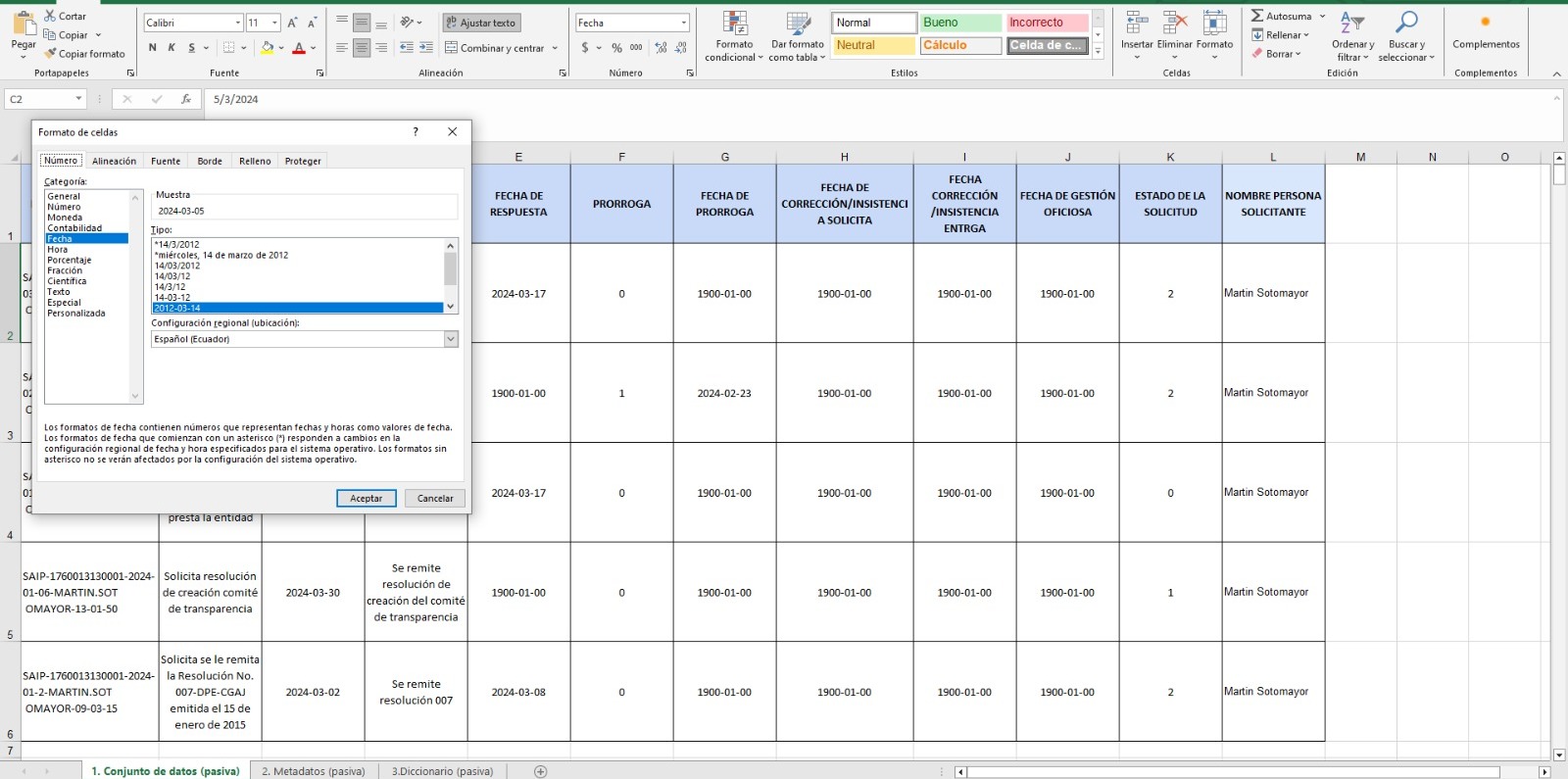This screenshot has height=779, width=1568.
Task: Switch to the Alineación tab in dialog
Action: coord(114,161)
